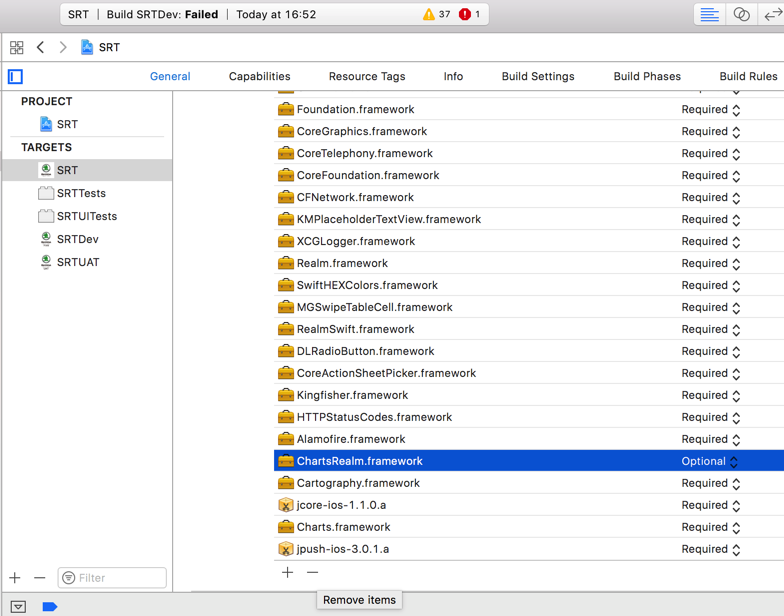Click the Foundation.framework toolbox icon

point(286,108)
